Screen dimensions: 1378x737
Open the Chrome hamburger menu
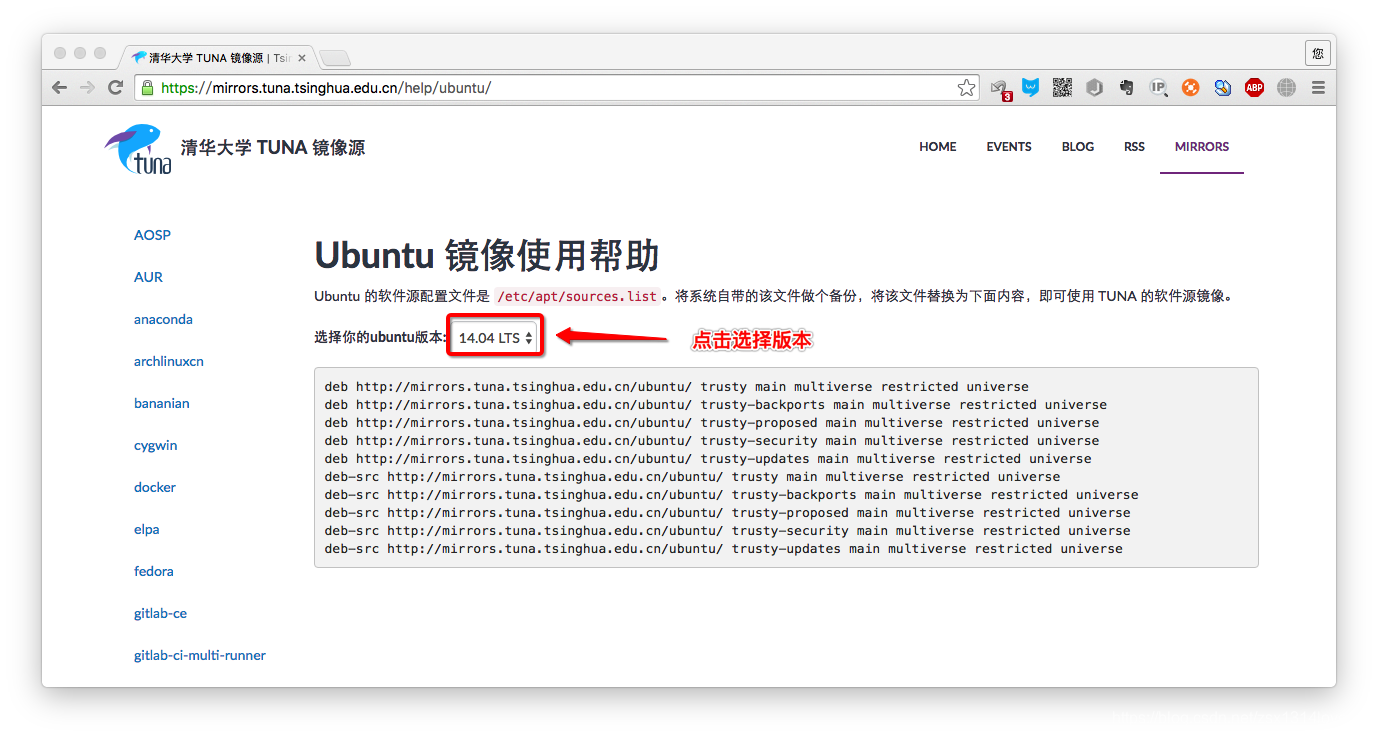pos(1318,88)
